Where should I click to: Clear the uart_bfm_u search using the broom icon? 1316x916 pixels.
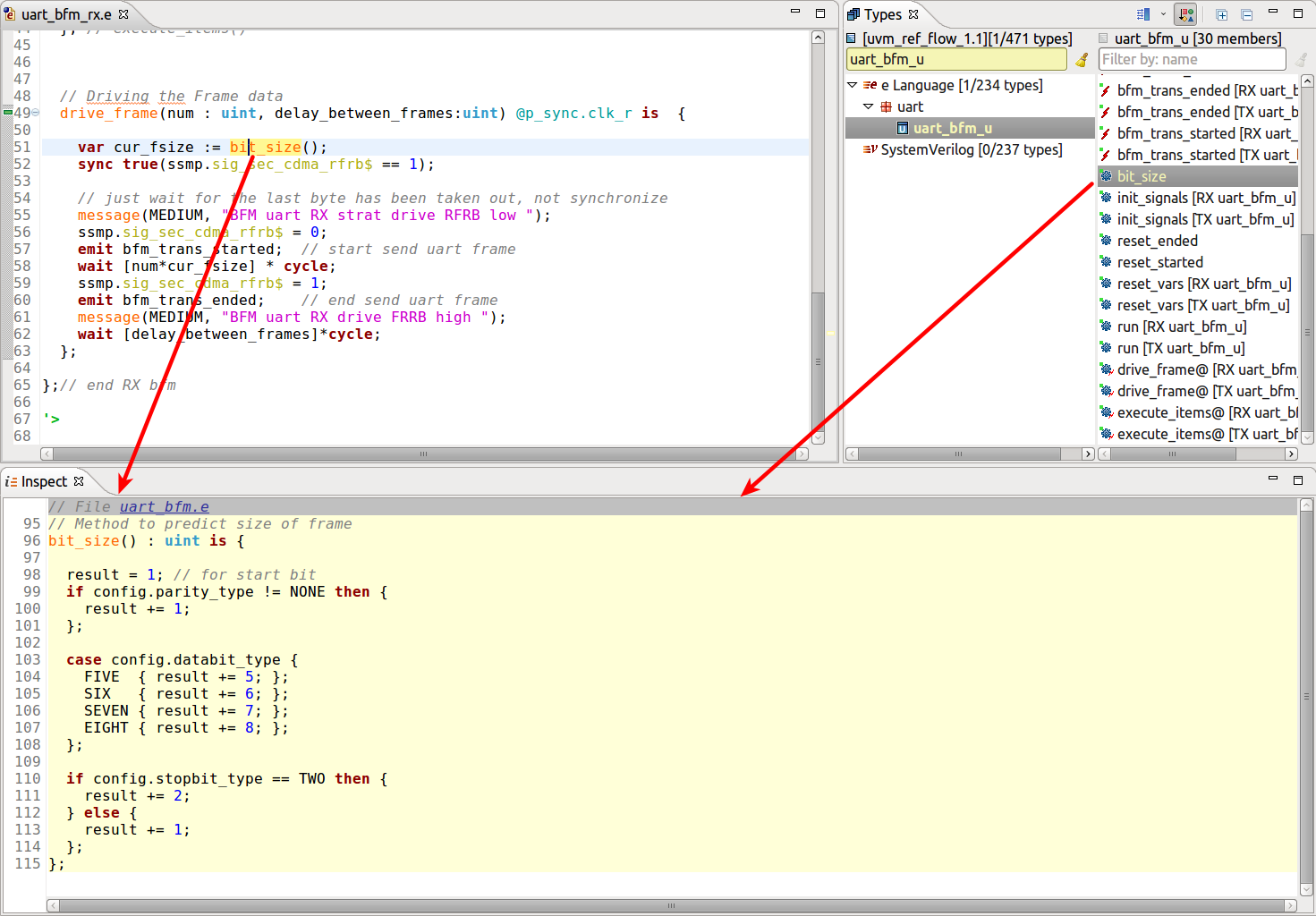point(1082,59)
